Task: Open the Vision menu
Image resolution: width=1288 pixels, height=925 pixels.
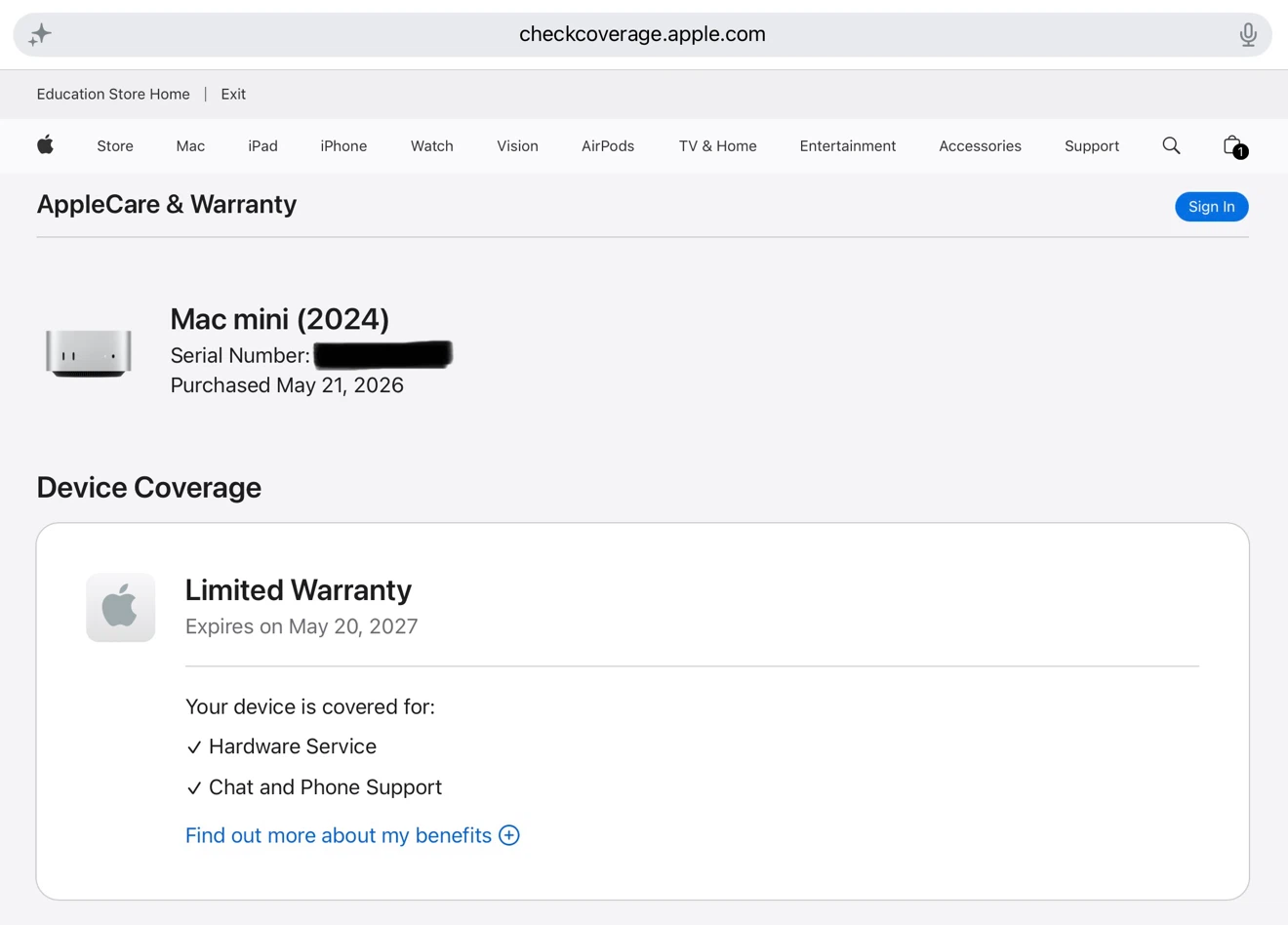Action: pyautogui.click(x=517, y=146)
